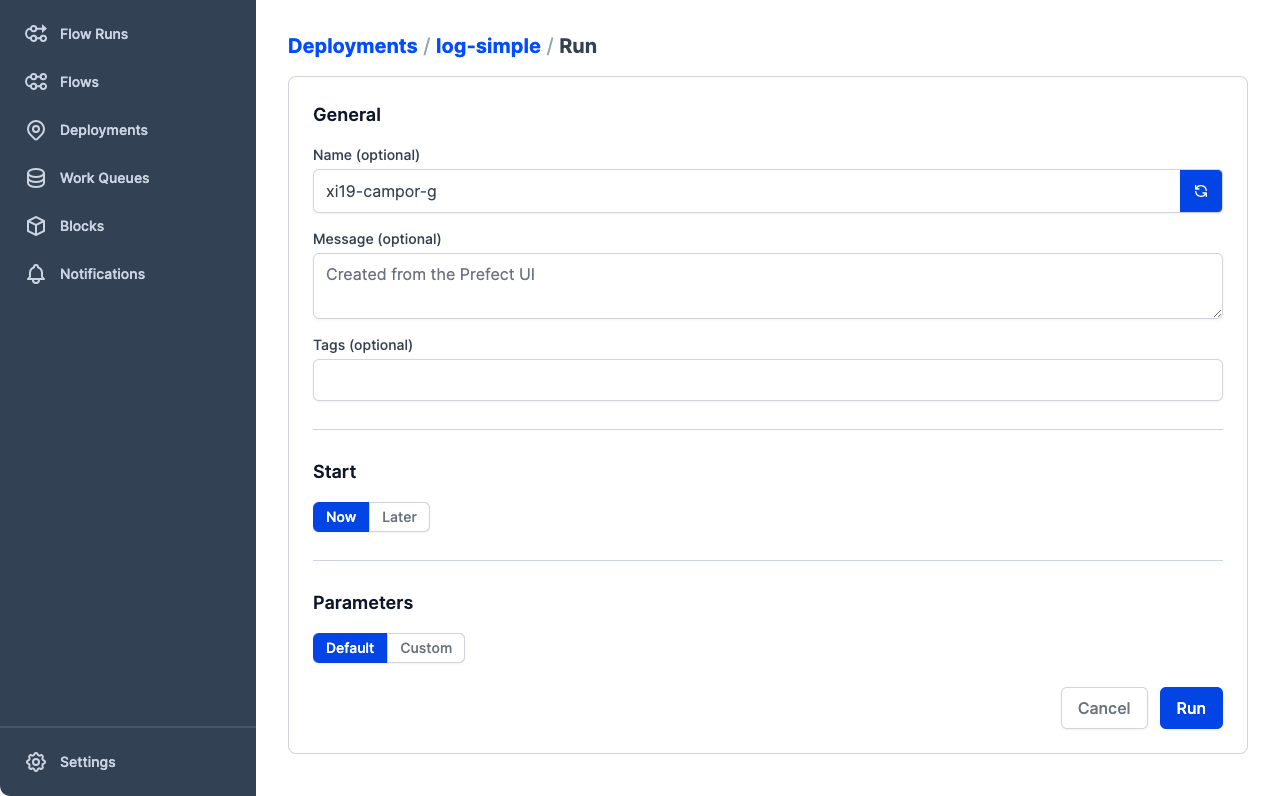This screenshot has height=796, width=1280.
Task: Open Settings label in sidebar
Action: pos(88,762)
